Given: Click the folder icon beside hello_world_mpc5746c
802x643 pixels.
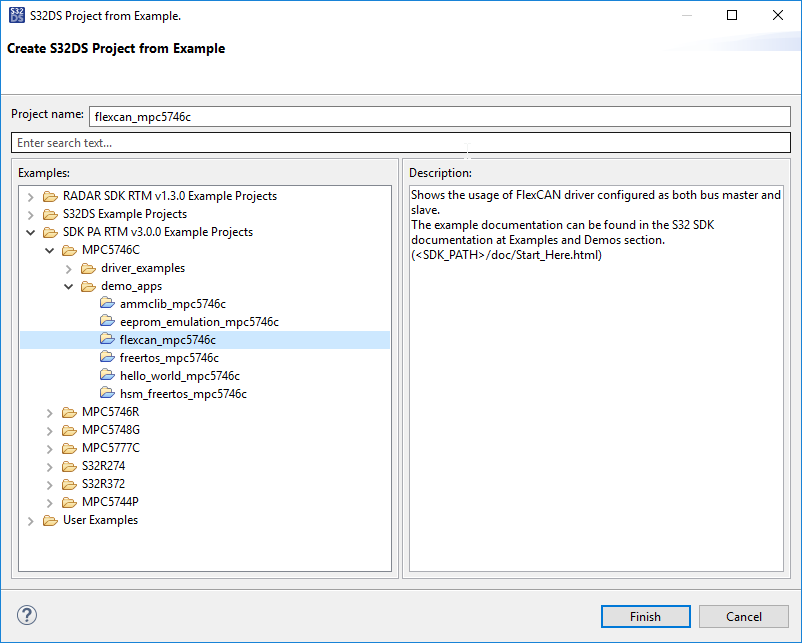Looking at the screenshot, I should (107, 376).
